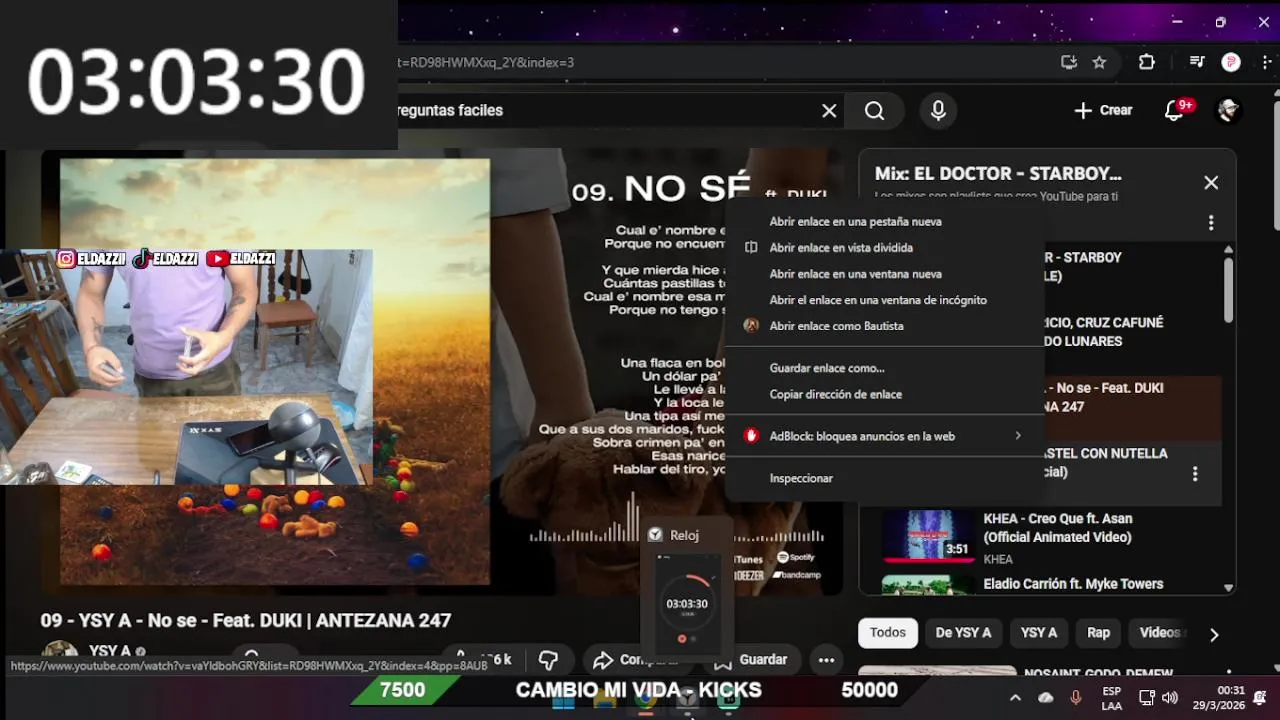Open the ESP LAA language switcher
The width and height of the screenshot is (1280, 720).
tap(1111, 698)
